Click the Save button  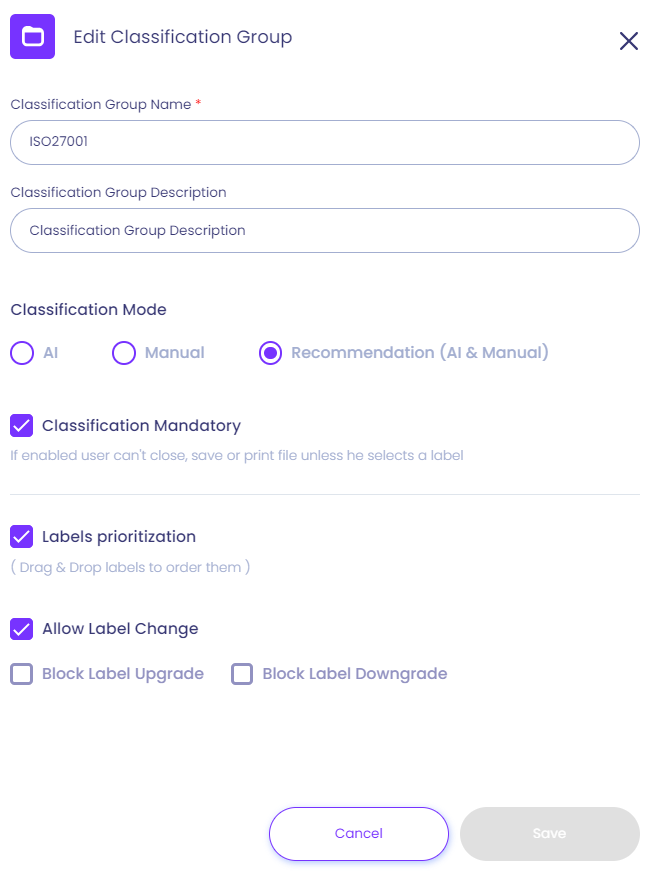pos(549,834)
